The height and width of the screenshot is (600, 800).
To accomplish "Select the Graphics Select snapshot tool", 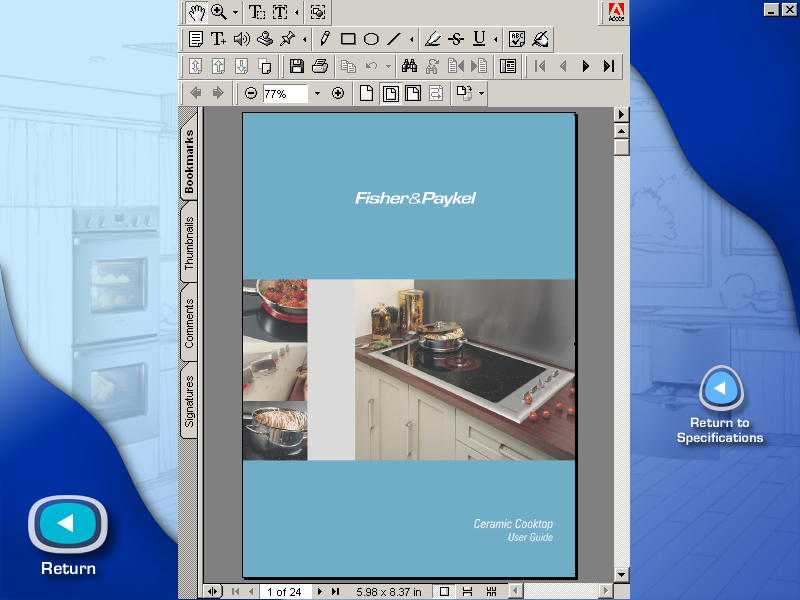I will click(318, 12).
